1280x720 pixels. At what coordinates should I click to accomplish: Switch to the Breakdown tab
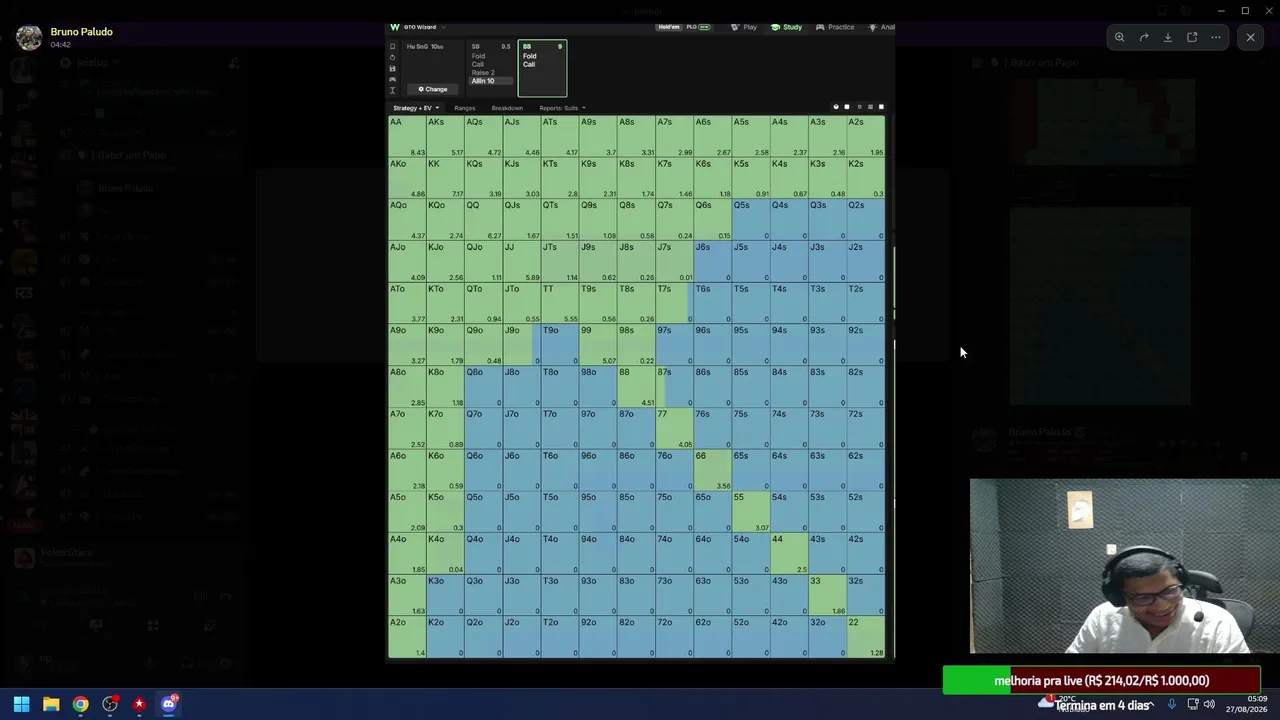click(x=507, y=108)
